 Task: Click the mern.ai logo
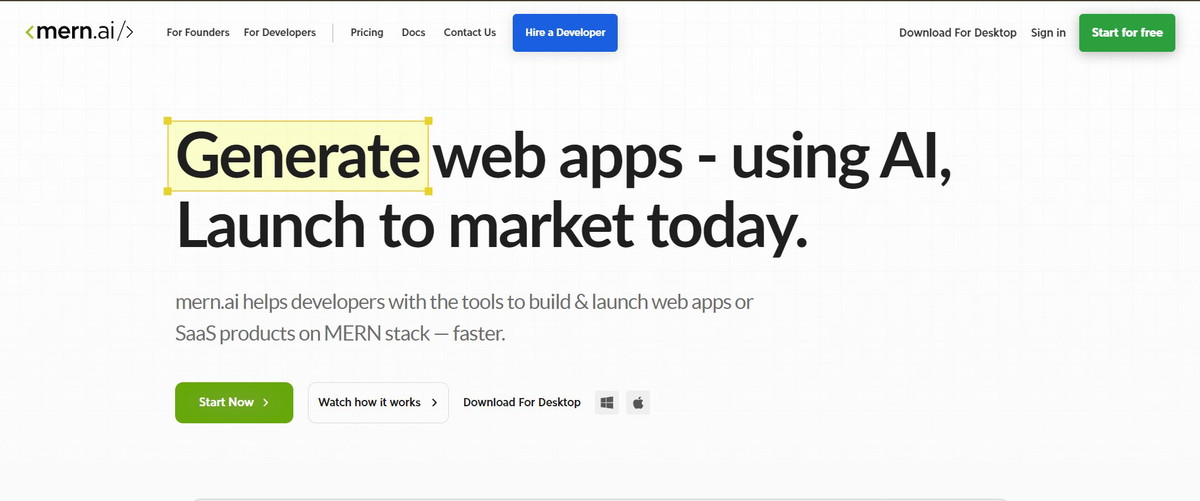pos(79,32)
